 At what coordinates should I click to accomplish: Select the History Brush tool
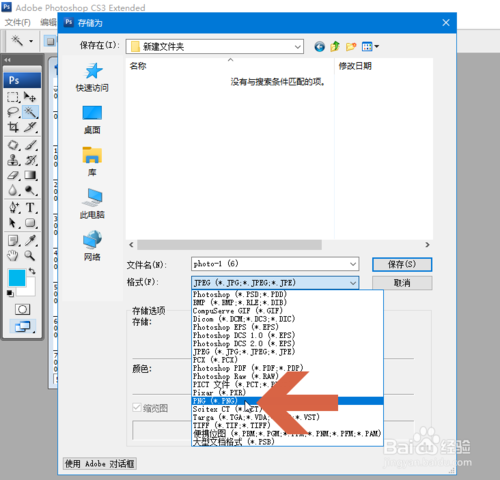(x=30, y=160)
